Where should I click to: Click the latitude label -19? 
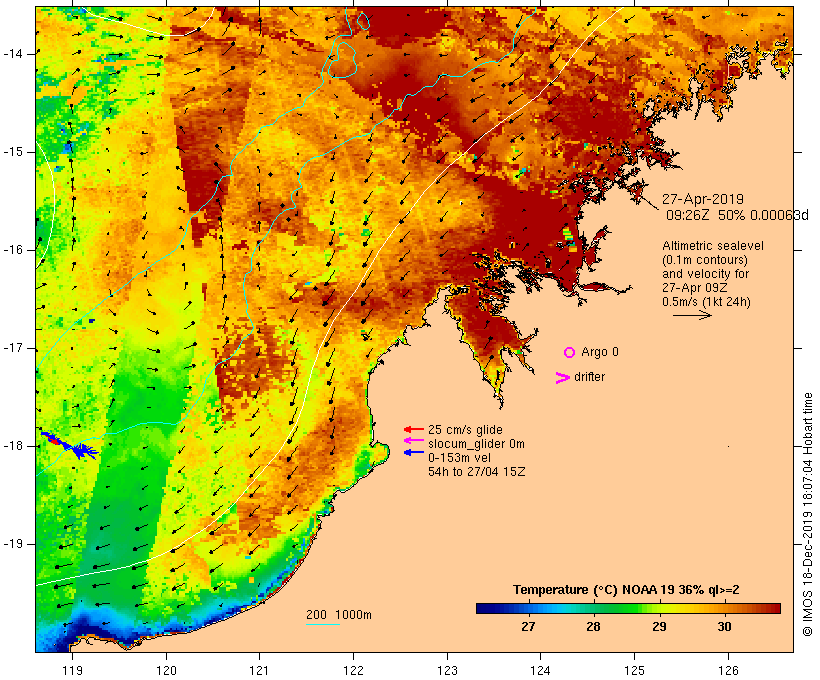point(13,544)
